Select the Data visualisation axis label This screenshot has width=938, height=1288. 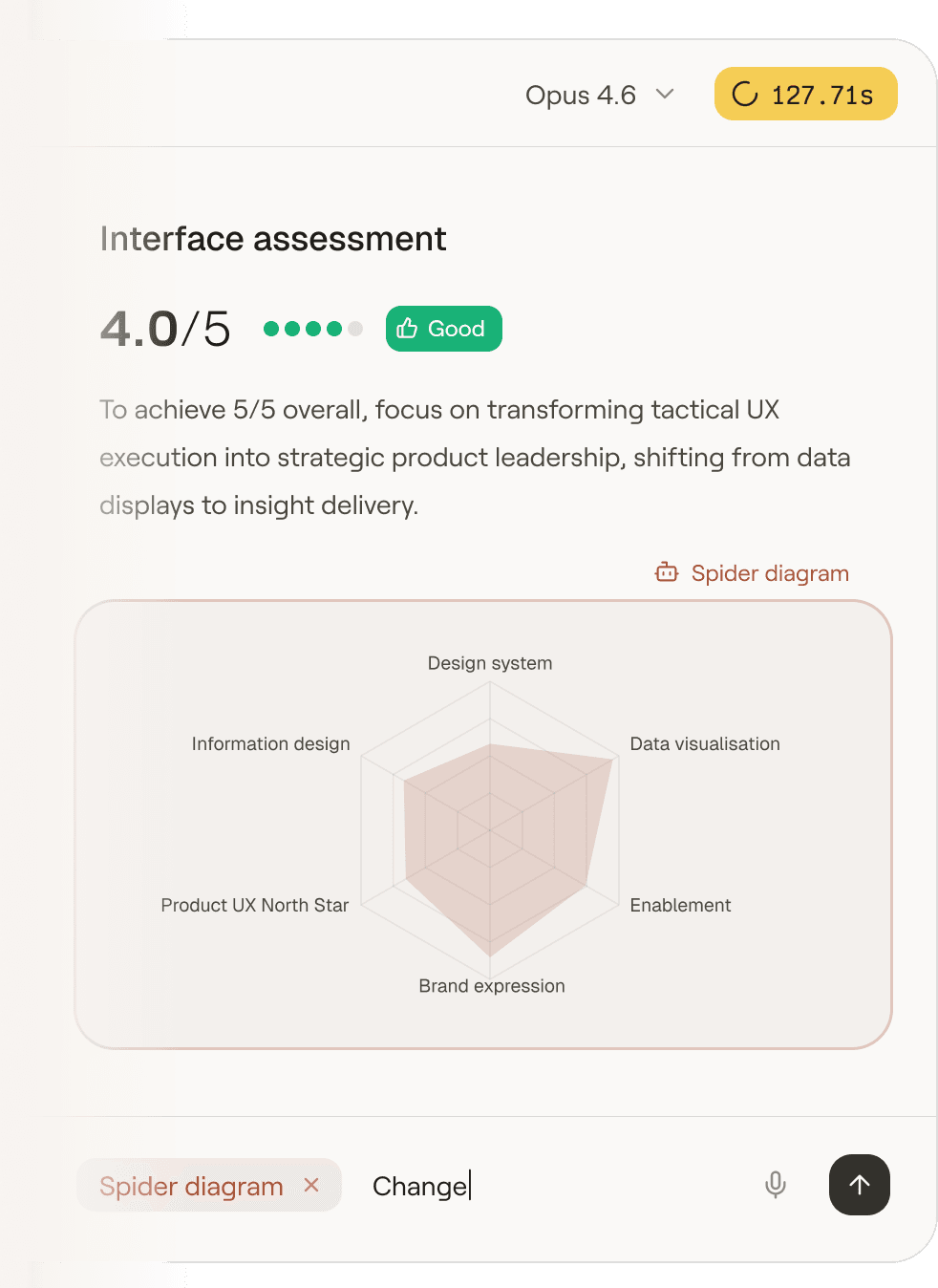(x=705, y=744)
